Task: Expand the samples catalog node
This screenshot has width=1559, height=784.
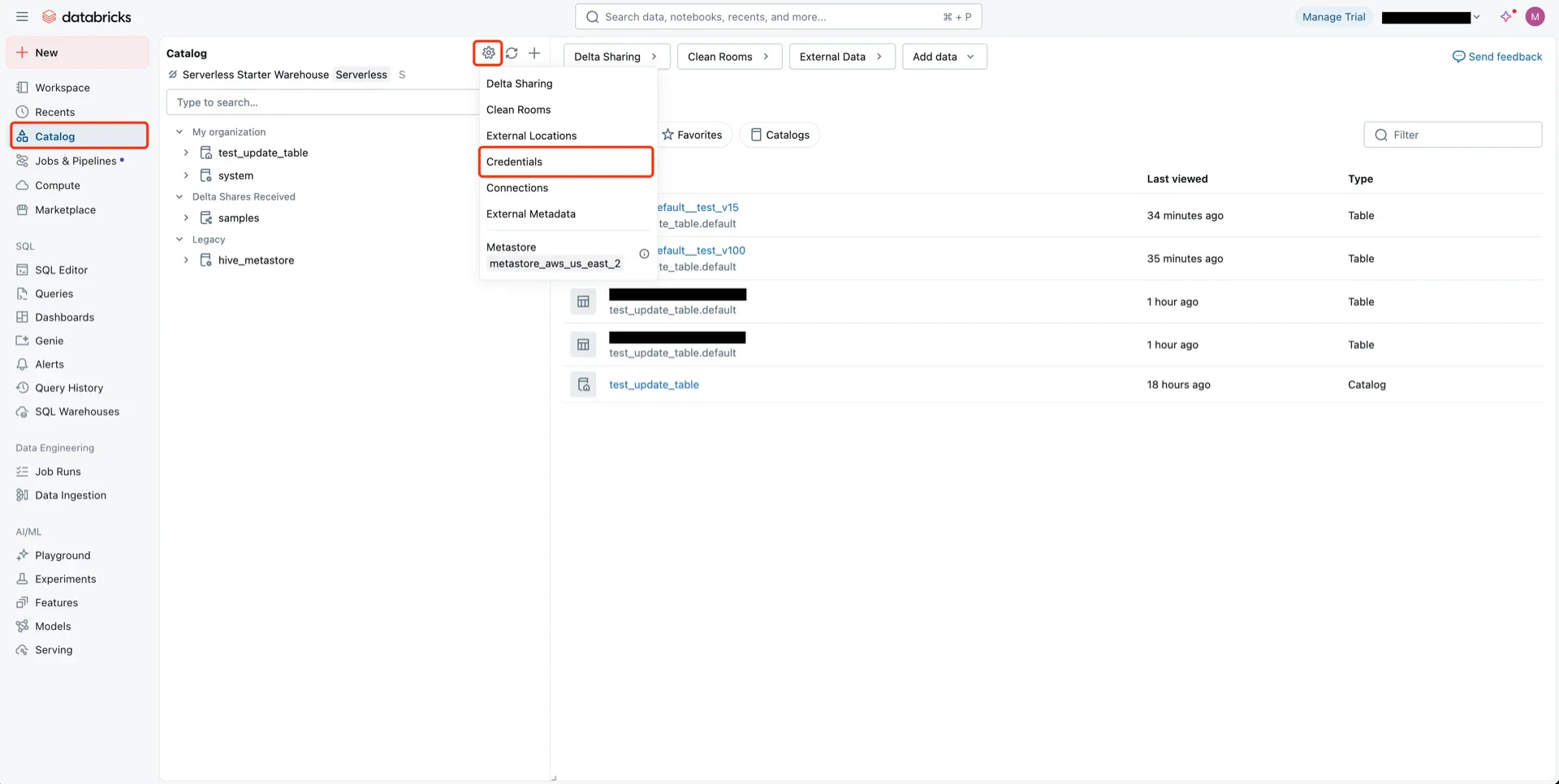Action: (186, 218)
